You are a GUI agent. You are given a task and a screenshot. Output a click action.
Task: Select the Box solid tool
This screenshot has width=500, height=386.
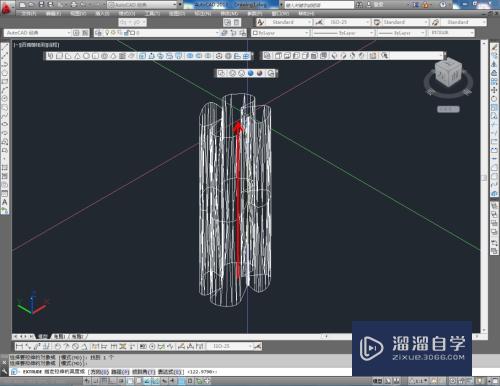(59, 56)
